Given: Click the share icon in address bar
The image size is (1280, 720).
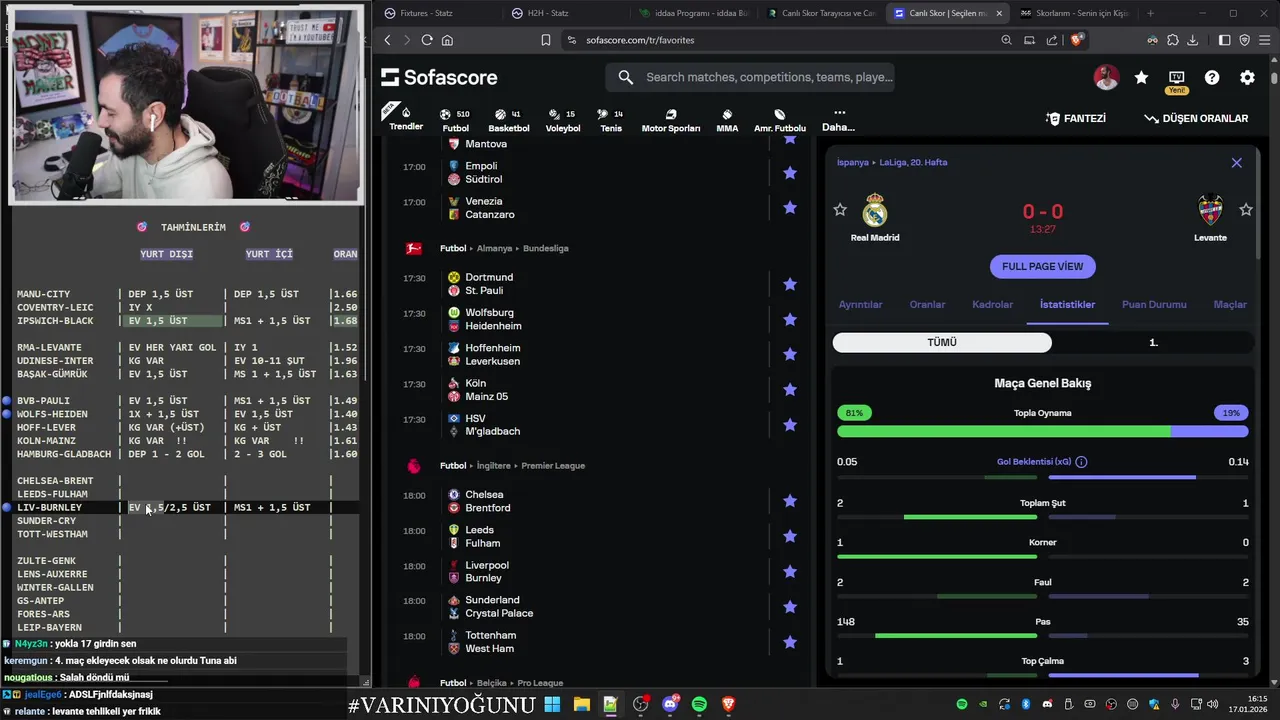Looking at the screenshot, I should pos(1052,40).
